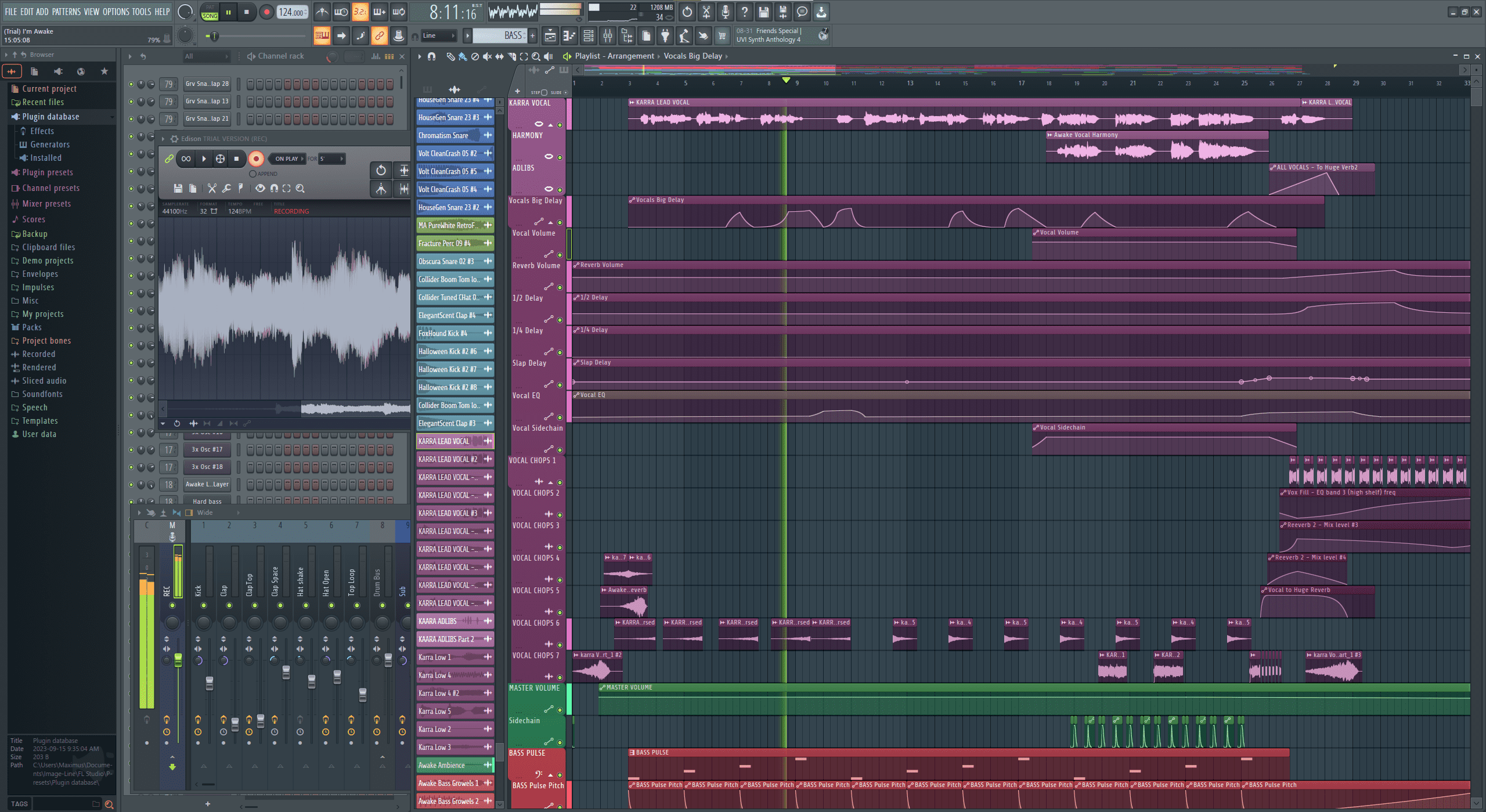Open PATTERNS menu in menu bar
1486x812 pixels.
coord(63,11)
